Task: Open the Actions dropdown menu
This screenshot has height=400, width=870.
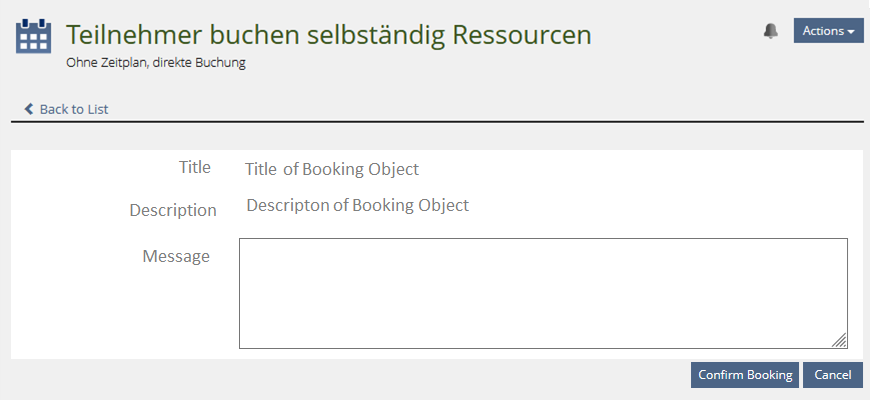Action: [x=828, y=31]
